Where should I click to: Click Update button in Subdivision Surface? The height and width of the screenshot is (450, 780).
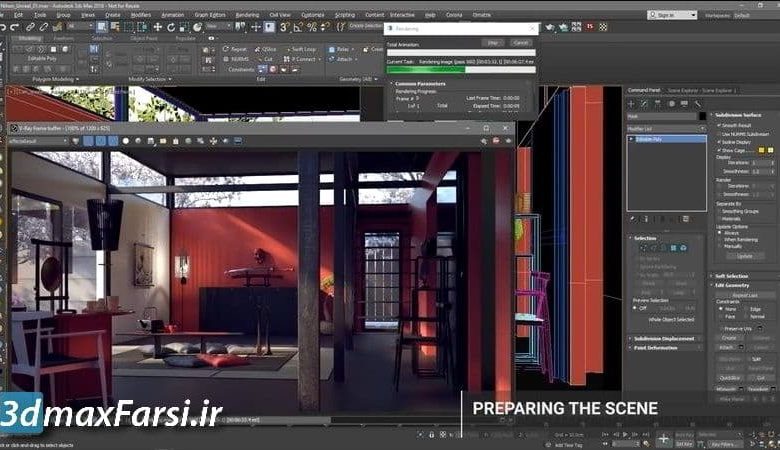[744, 256]
